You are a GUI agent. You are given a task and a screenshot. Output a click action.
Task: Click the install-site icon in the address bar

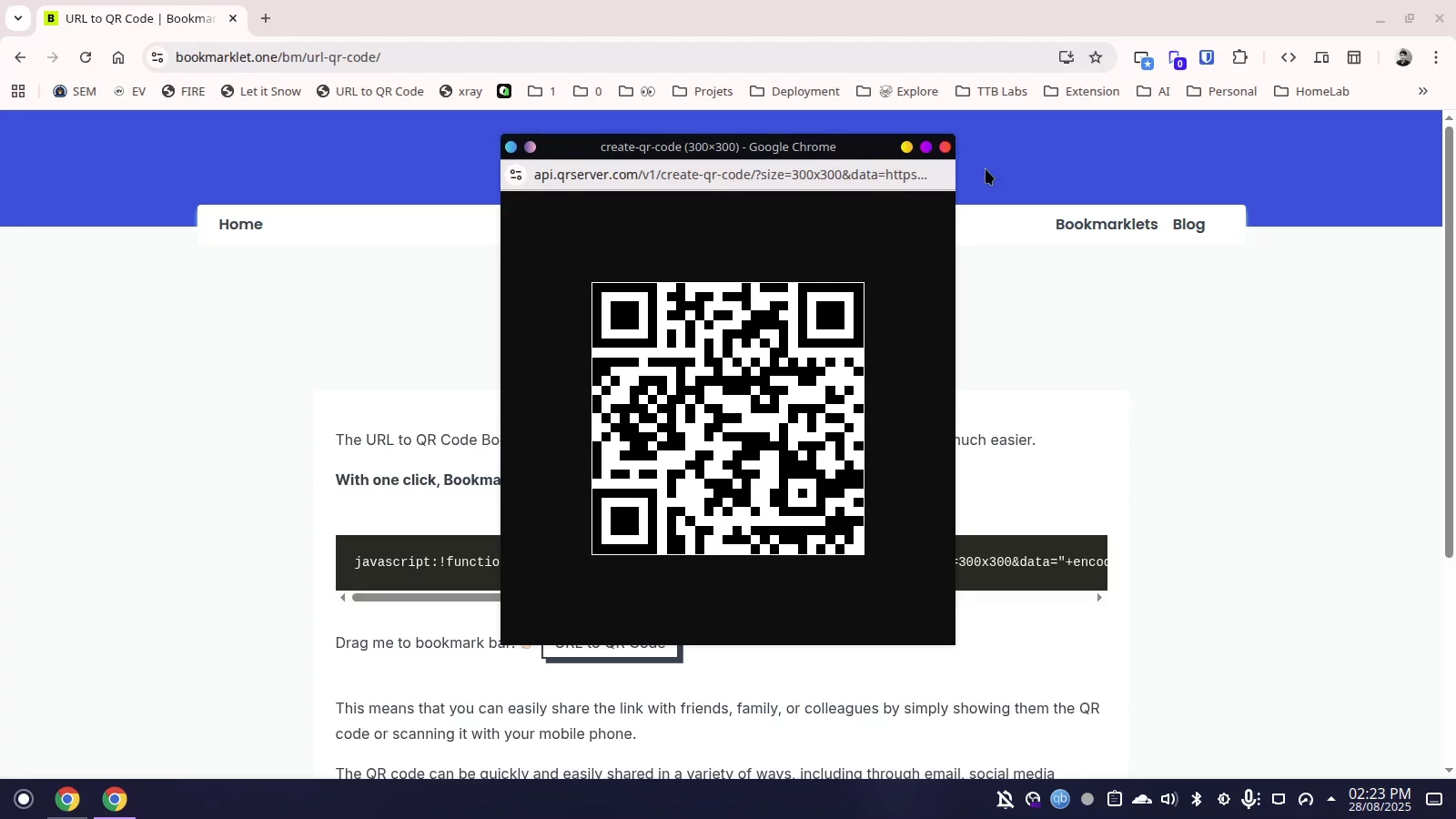pos(1065,56)
